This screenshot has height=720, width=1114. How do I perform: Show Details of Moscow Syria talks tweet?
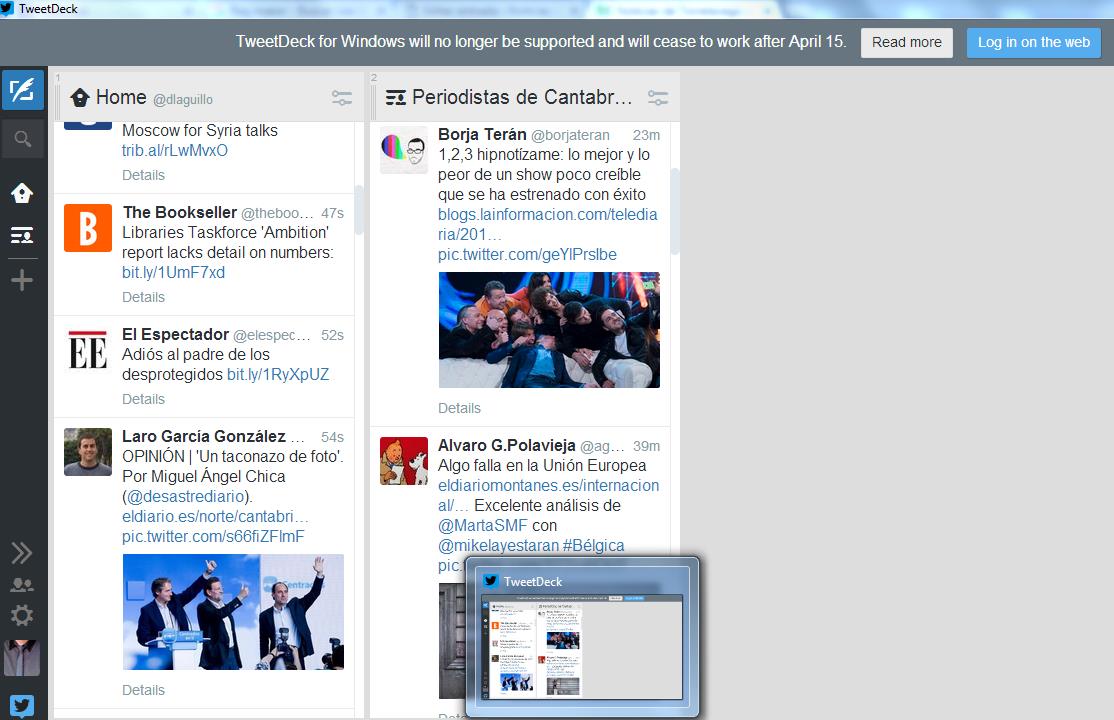tap(144, 175)
